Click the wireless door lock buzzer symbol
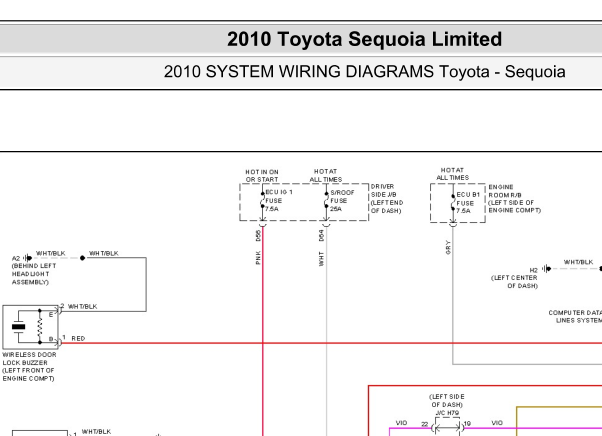The height and width of the screenshot is (436, 602). coord(30,327)
